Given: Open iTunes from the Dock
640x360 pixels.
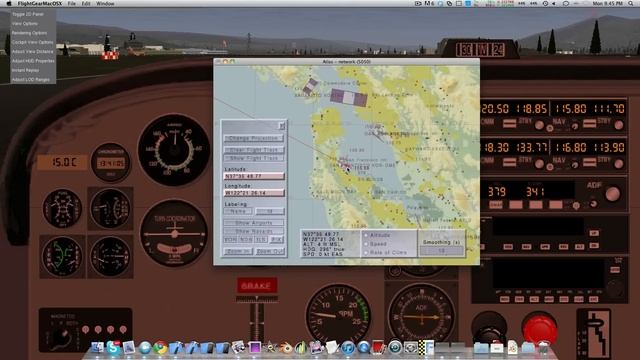Looking at the screenshot, I should tap(348, 347).
